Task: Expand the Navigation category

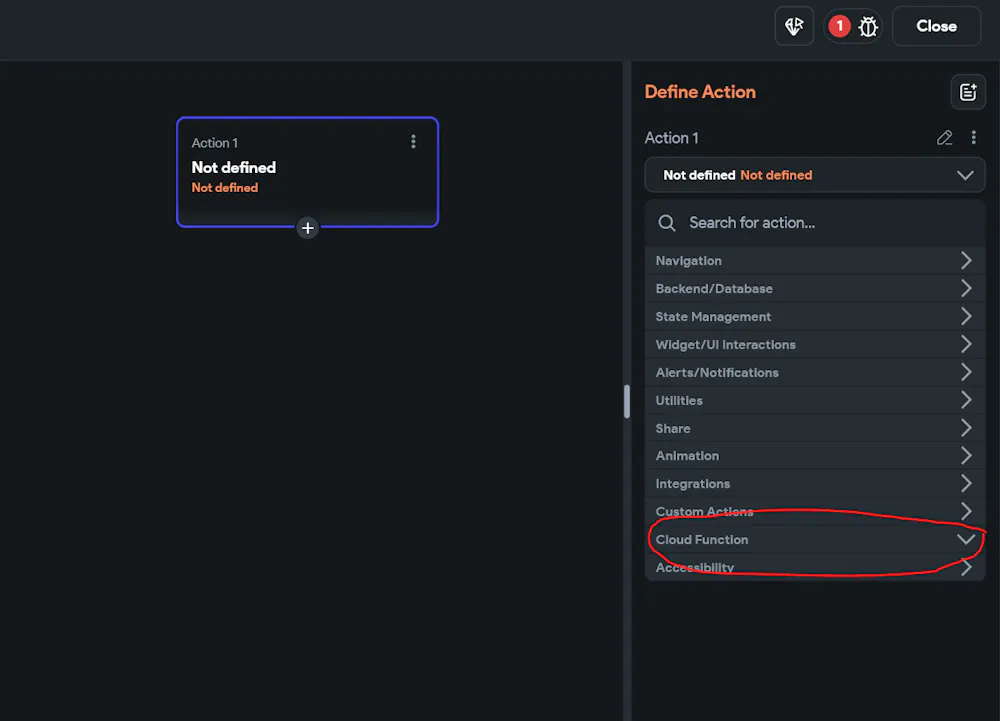Action: (814, 261)
